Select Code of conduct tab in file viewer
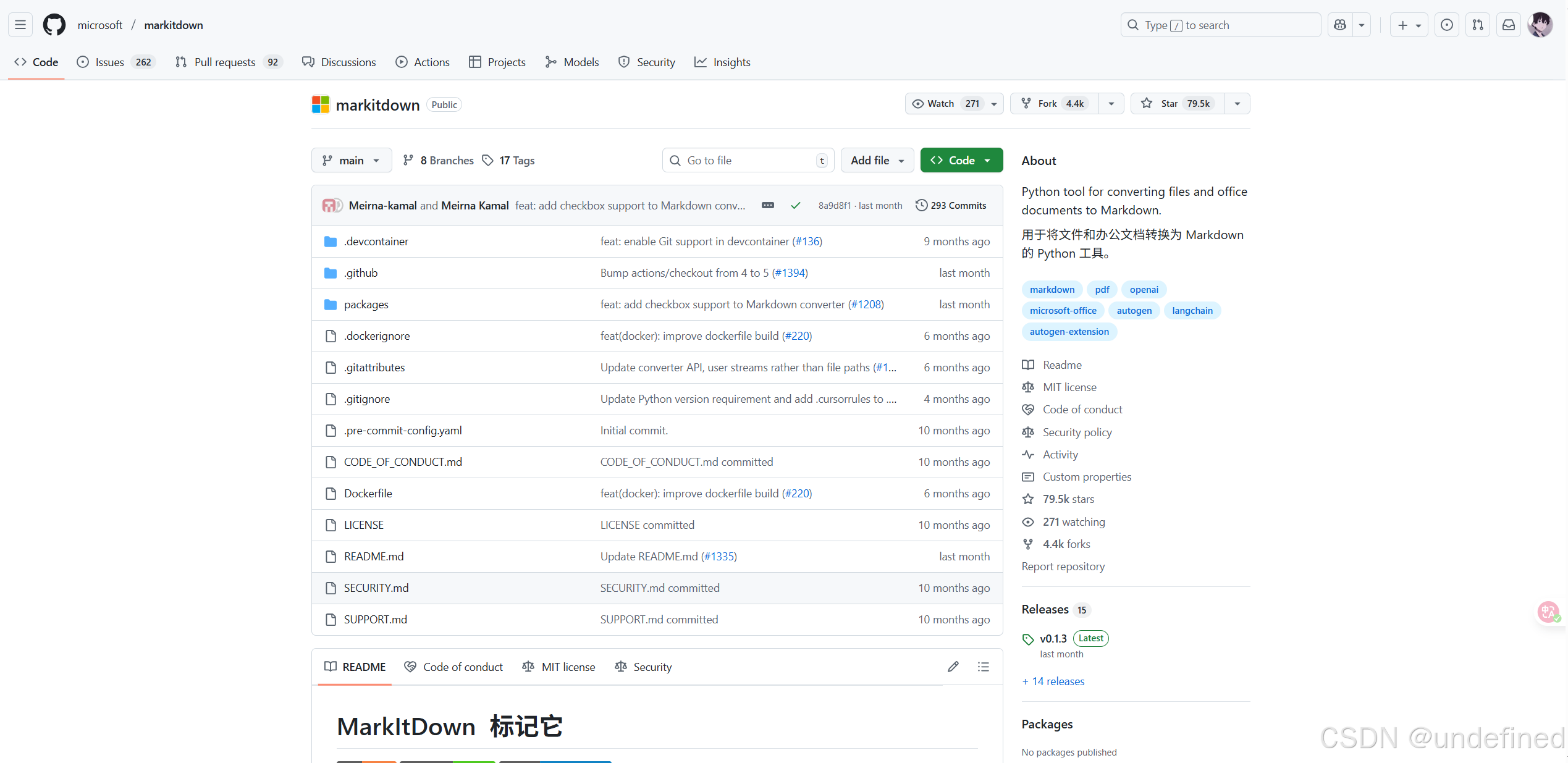The width and height of the screenshot is (1568, 763). point(453,667)
